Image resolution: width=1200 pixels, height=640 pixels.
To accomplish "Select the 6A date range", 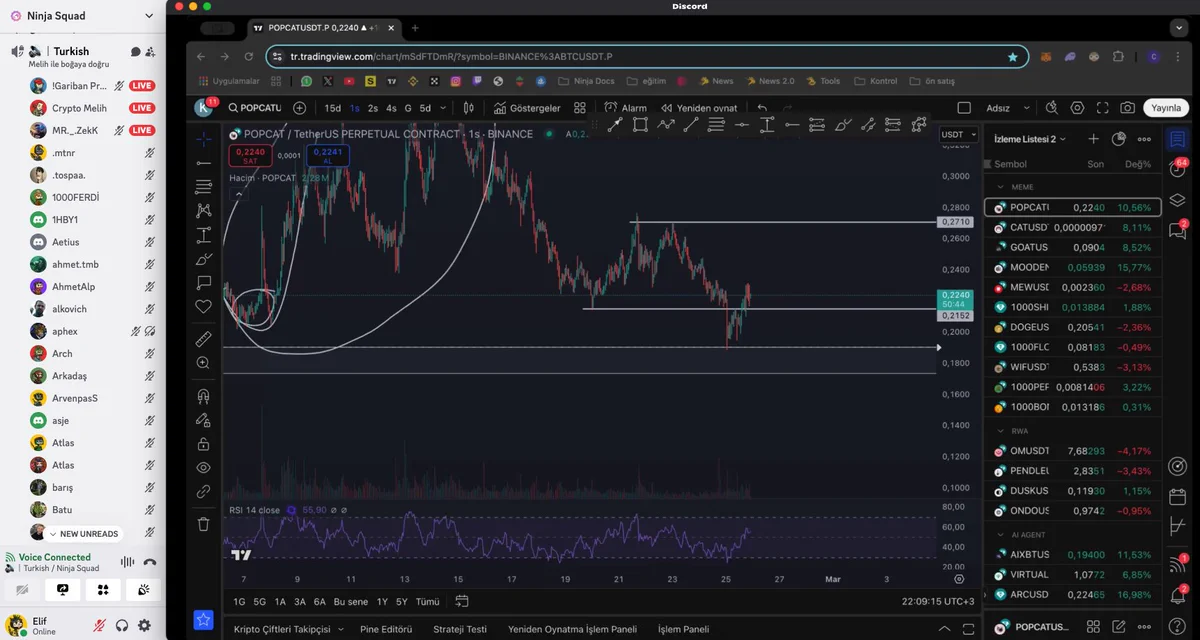I will (320, 602).
